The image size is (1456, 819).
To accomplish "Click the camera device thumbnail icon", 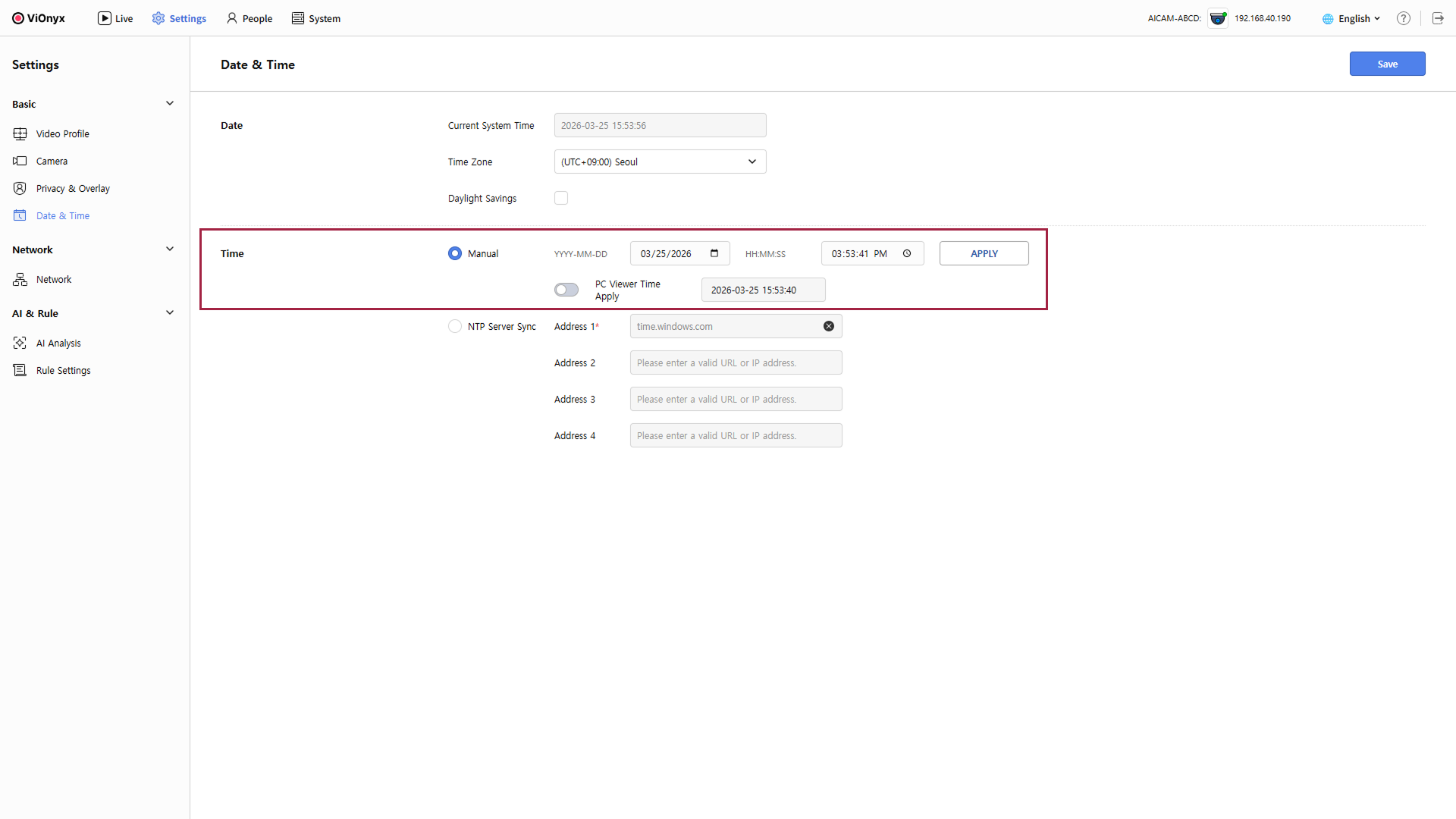I will (x=1218, y=18).
